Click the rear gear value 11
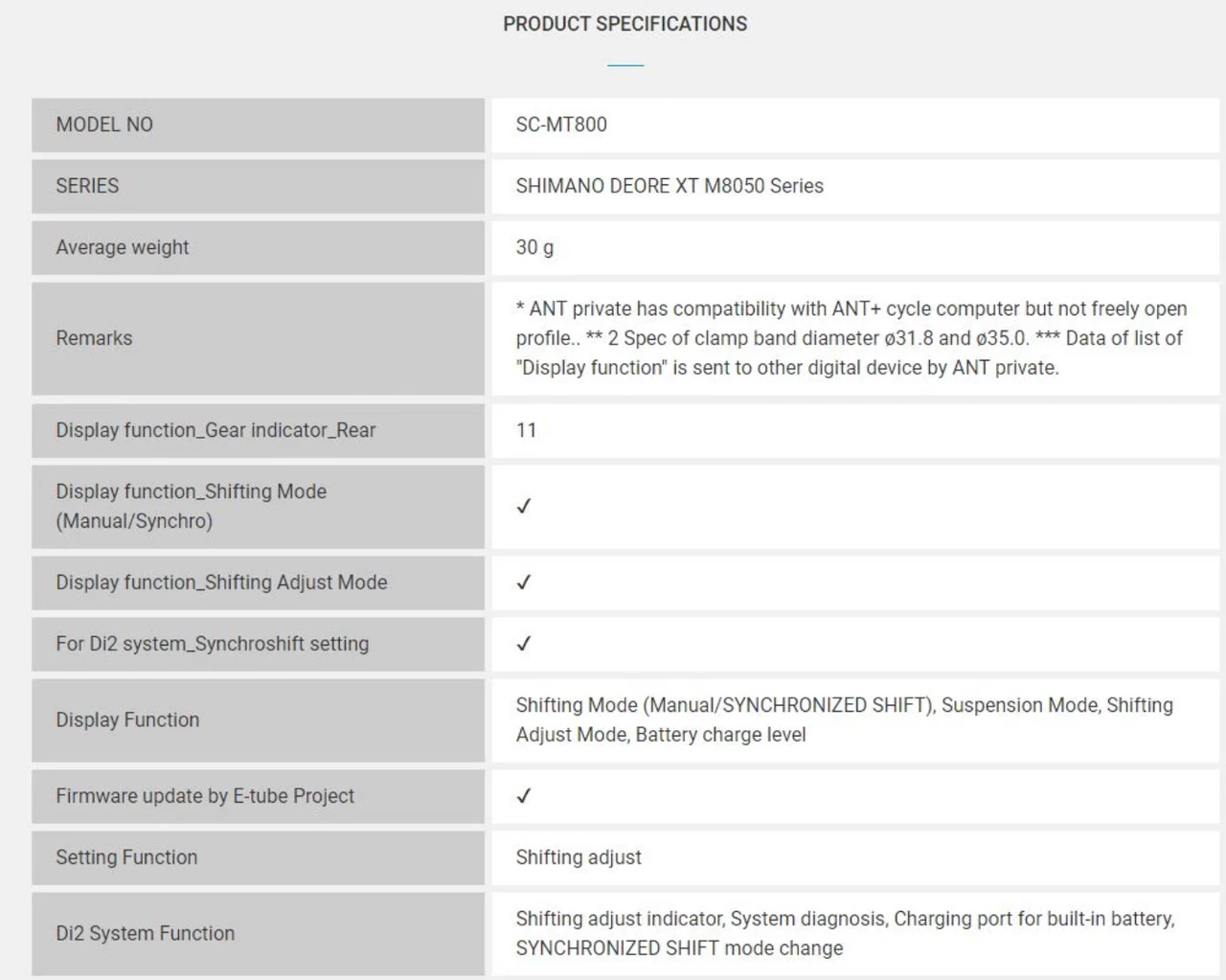1226x980 pixels. point(527,430)
